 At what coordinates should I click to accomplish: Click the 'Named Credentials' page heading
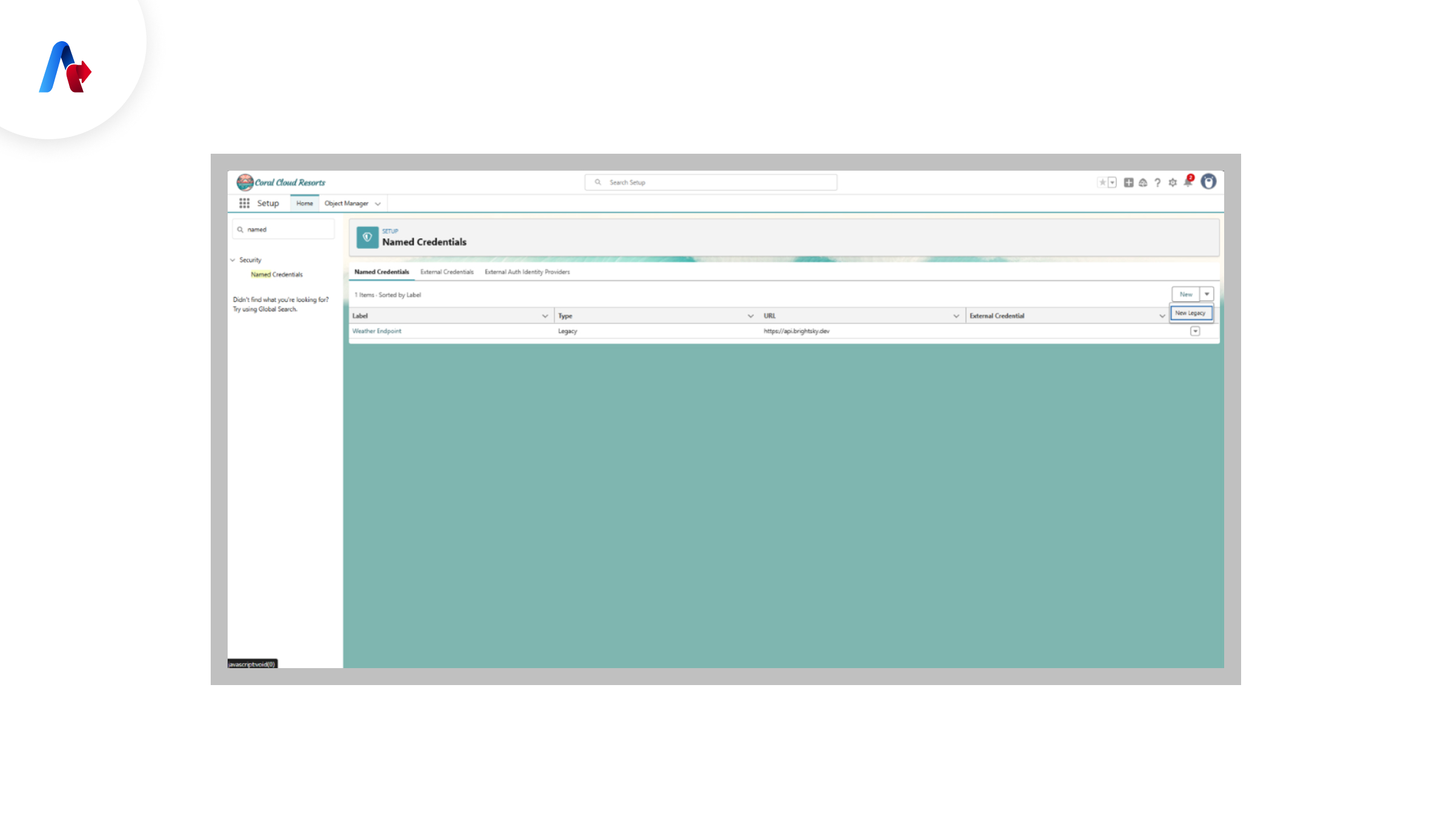coord(424,242)
